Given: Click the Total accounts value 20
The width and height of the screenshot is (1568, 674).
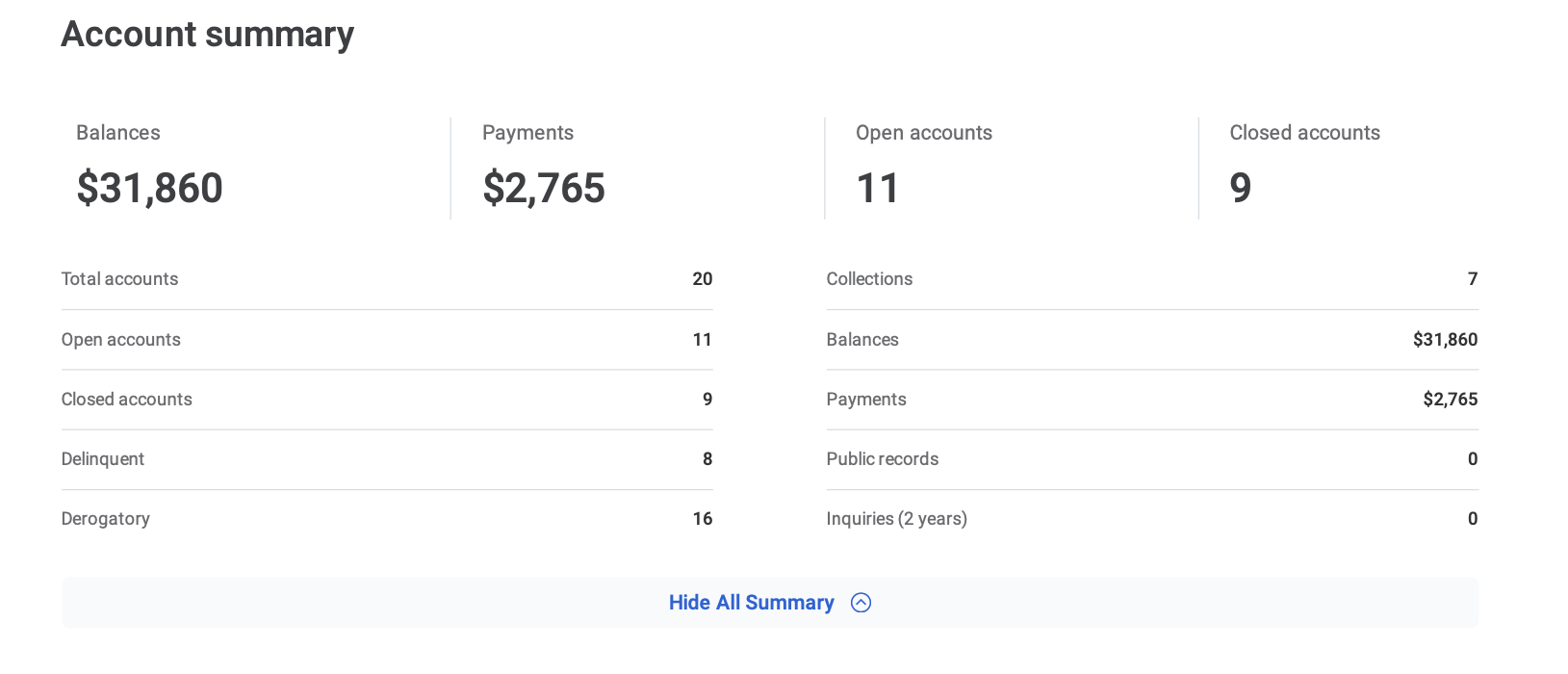Looking at the screenshot, I should tap(703, 279).
